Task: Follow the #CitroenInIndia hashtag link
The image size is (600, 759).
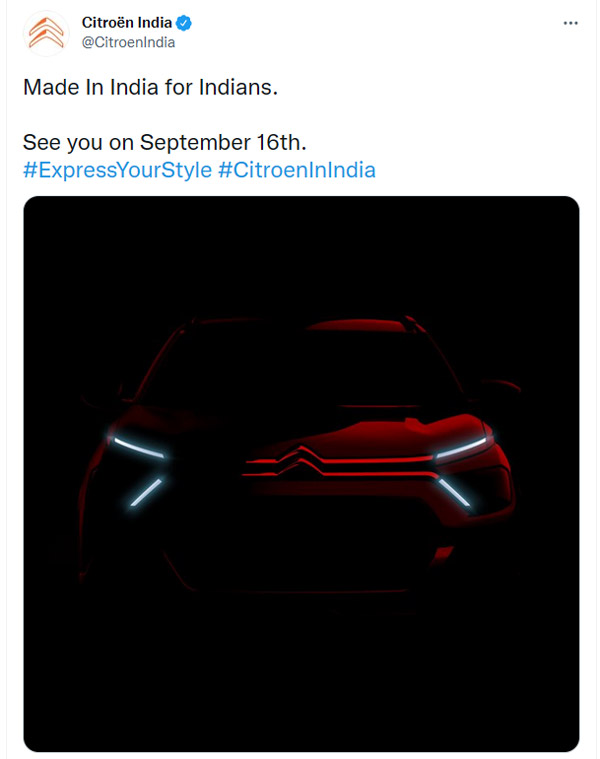Action: pos(297,169)
